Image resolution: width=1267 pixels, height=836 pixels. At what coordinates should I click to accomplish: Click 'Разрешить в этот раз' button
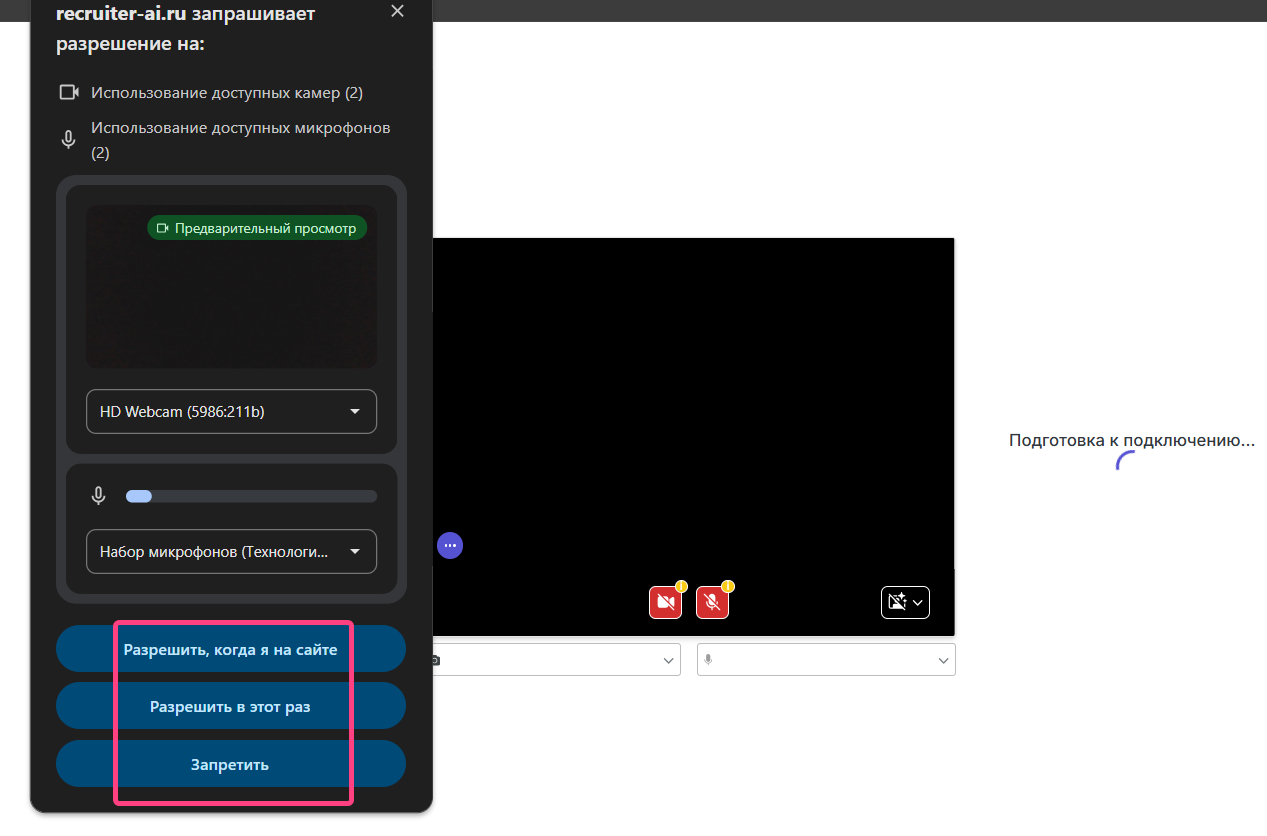coord(231,706)
